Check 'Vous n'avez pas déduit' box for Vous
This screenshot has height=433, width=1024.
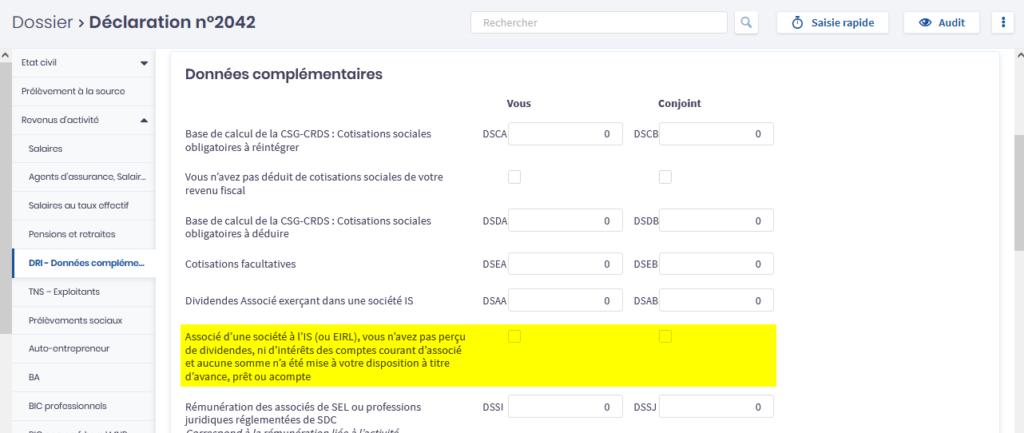click(514, 177)
